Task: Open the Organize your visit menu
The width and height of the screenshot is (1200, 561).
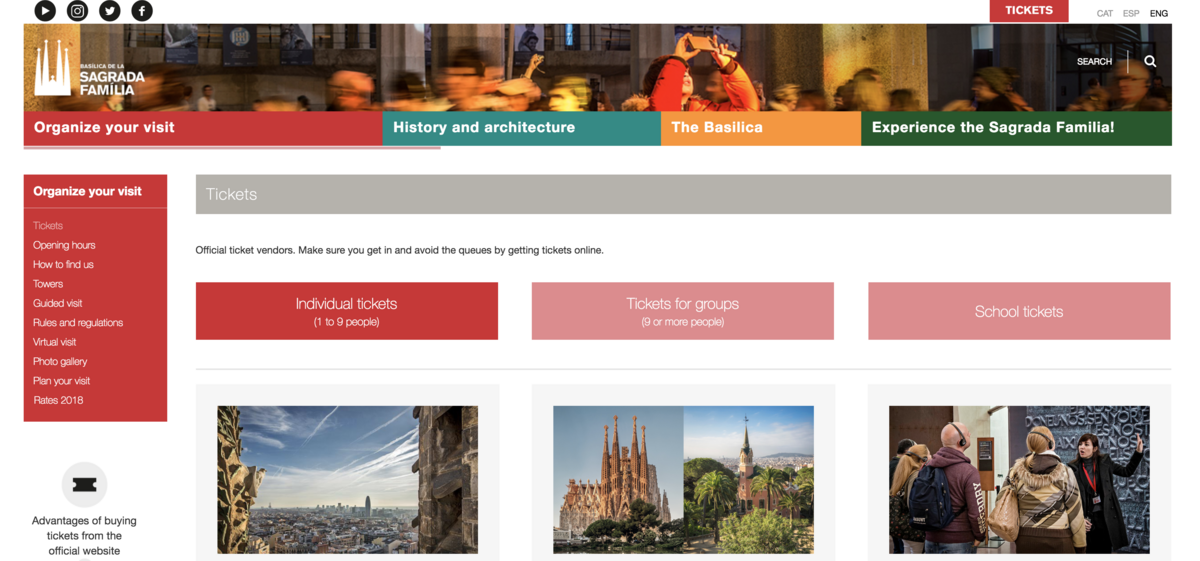Action: click(x=203, y=128)
